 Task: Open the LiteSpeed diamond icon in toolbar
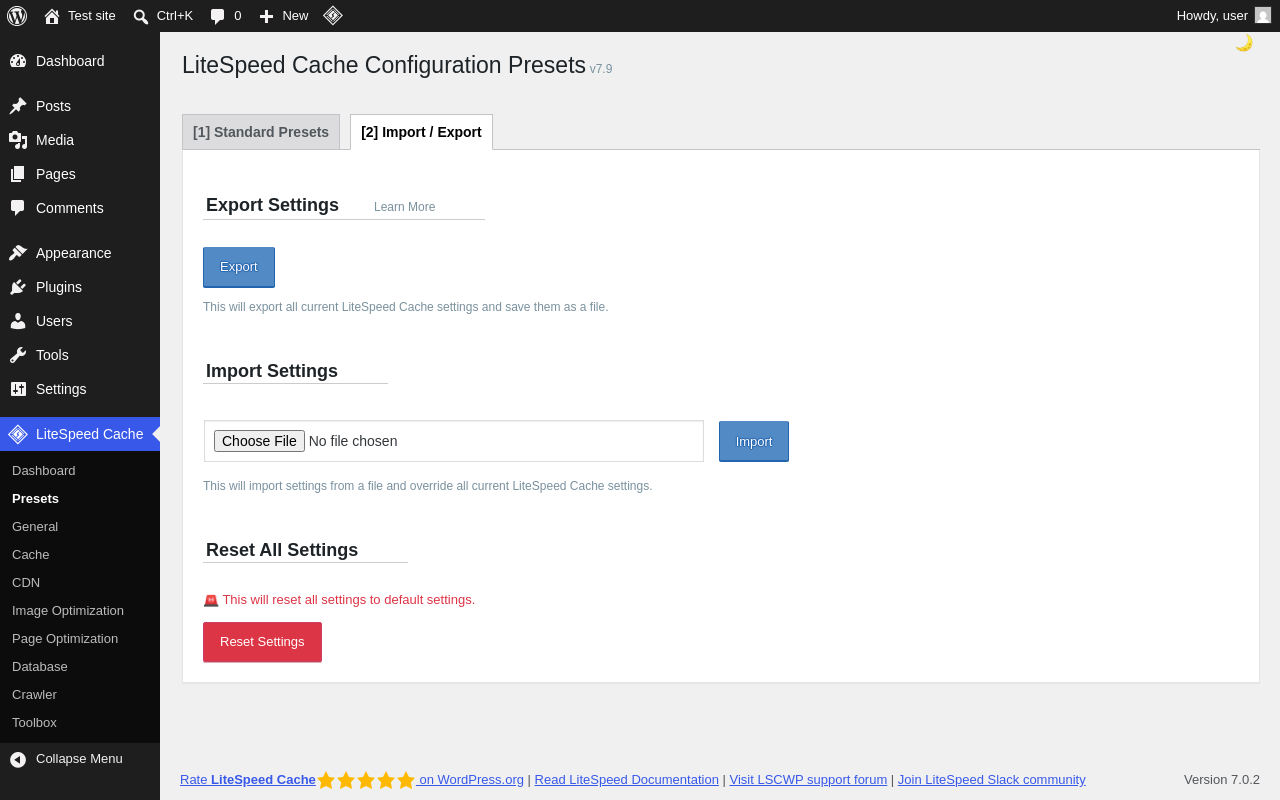(x=333, y=15)
